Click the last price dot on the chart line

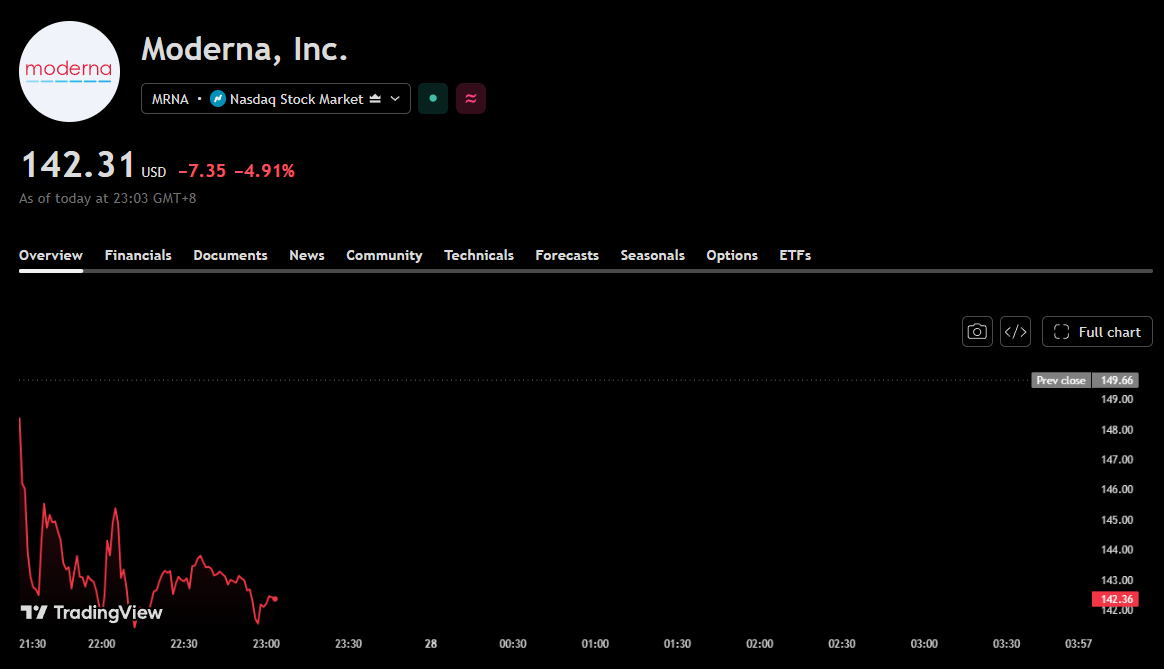click(275, 599)
